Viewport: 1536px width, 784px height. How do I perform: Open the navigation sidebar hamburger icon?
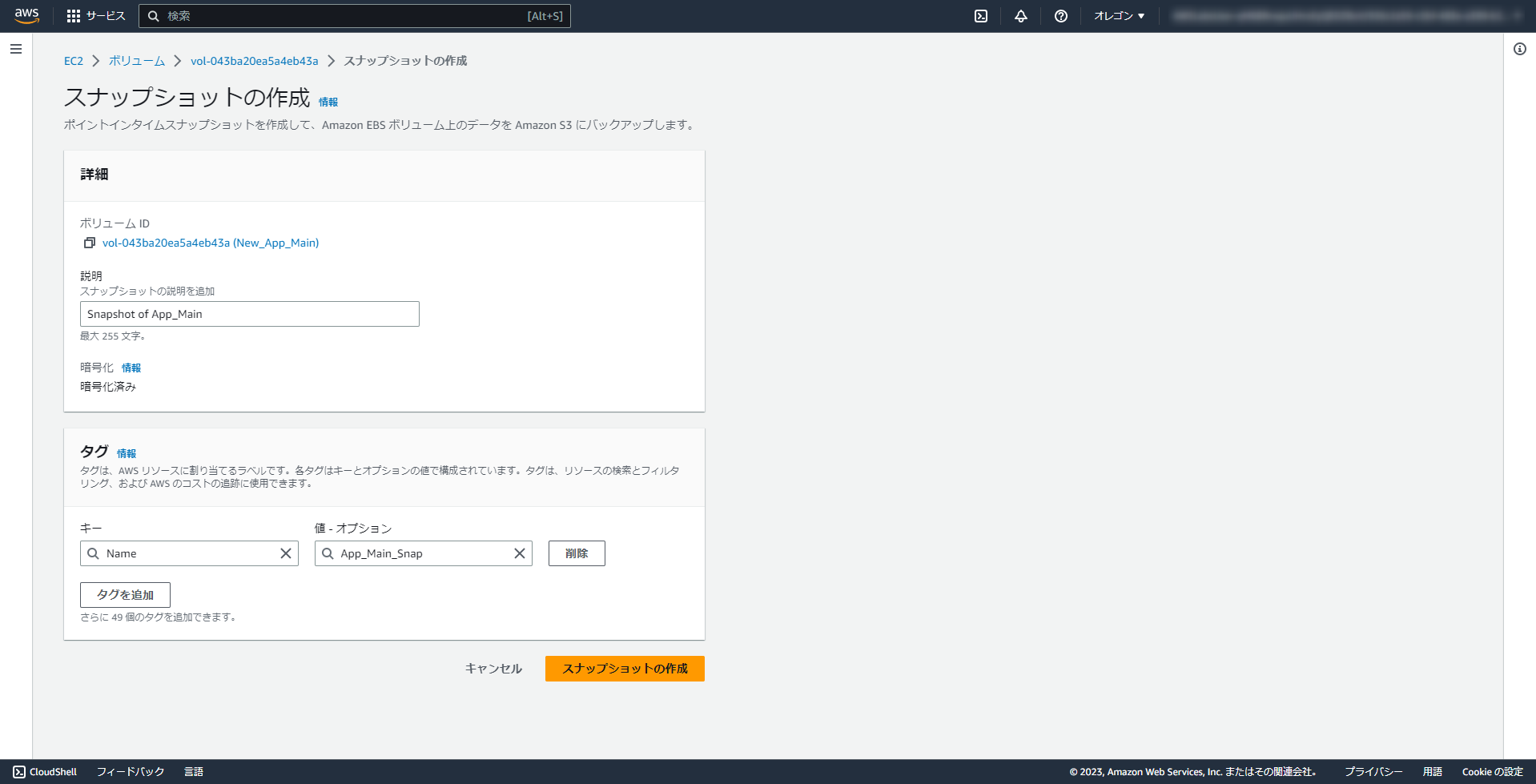coord(15,49)
